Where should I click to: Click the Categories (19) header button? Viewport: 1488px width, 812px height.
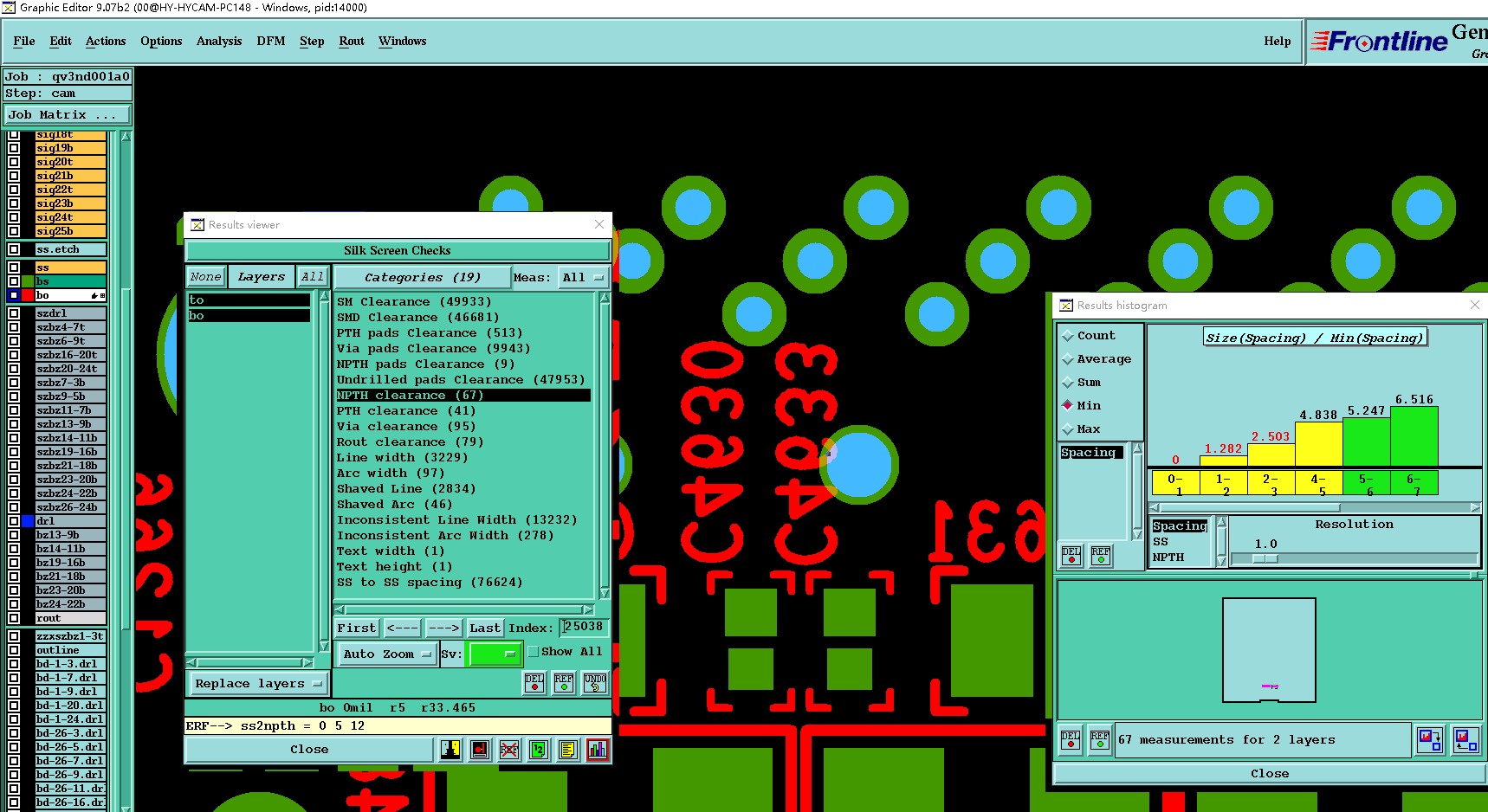[x=422, y=278]
